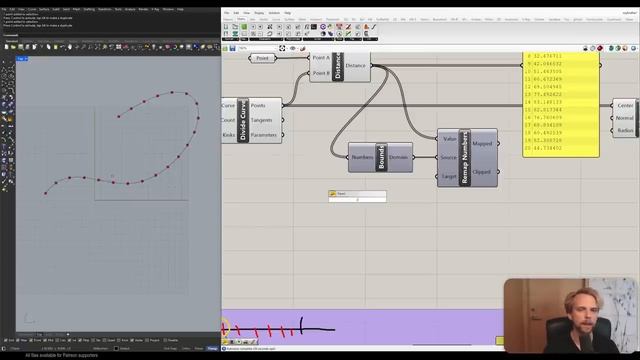
Task: Open the Rhino V-Ray menu
Action: click(x=155, y=9)
